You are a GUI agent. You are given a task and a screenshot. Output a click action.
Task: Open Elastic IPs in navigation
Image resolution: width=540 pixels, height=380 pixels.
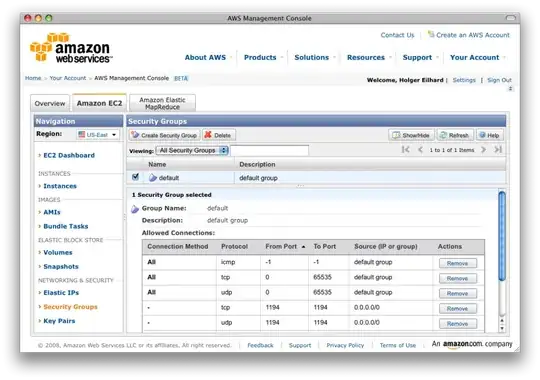click(x=61, y=293)
